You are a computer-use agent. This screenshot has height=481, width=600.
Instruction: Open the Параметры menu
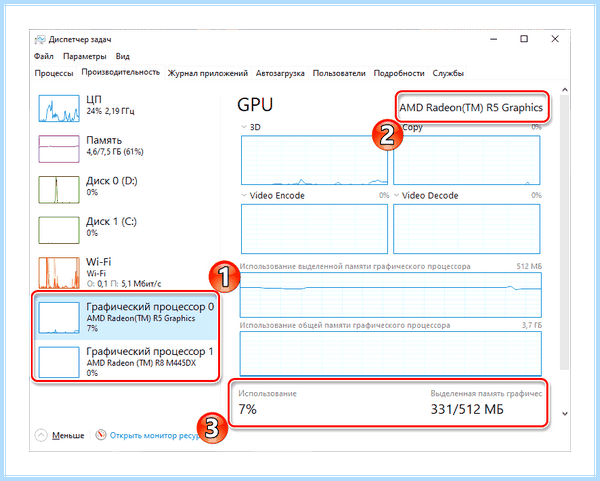tap(85, 56)
